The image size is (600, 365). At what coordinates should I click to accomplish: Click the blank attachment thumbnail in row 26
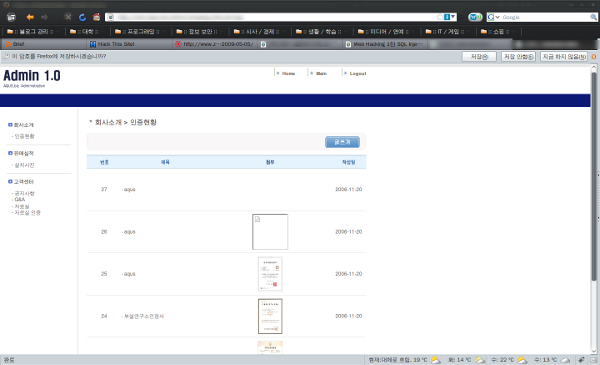point(270,232)
